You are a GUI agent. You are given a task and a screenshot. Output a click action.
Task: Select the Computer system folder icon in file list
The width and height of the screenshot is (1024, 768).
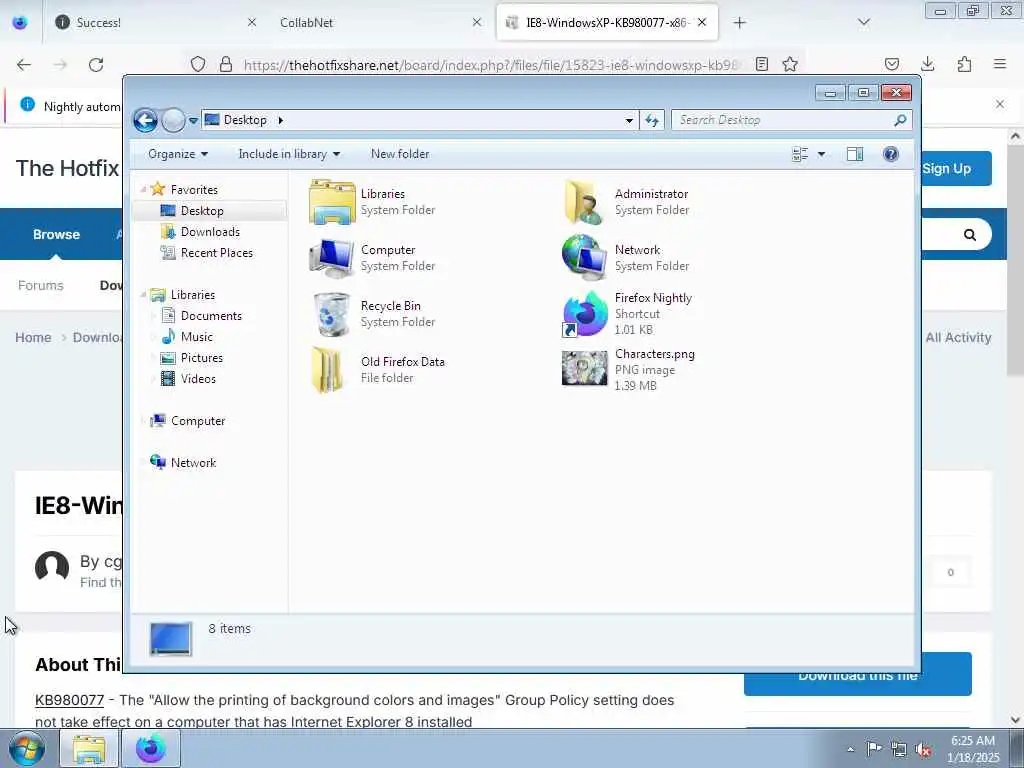[x=332, y=259]
